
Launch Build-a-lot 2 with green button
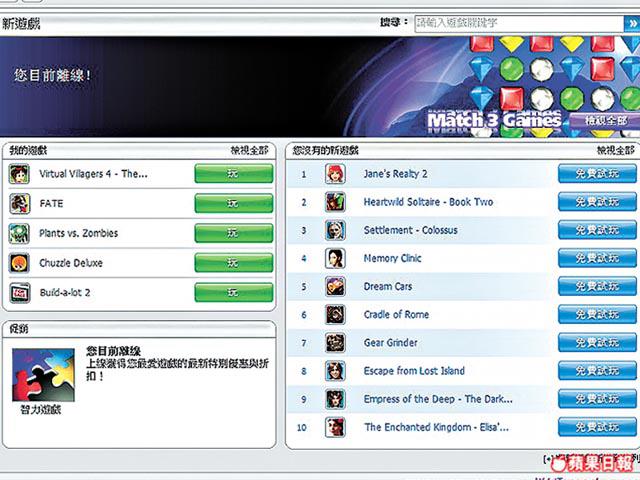[x=234, y=293]
